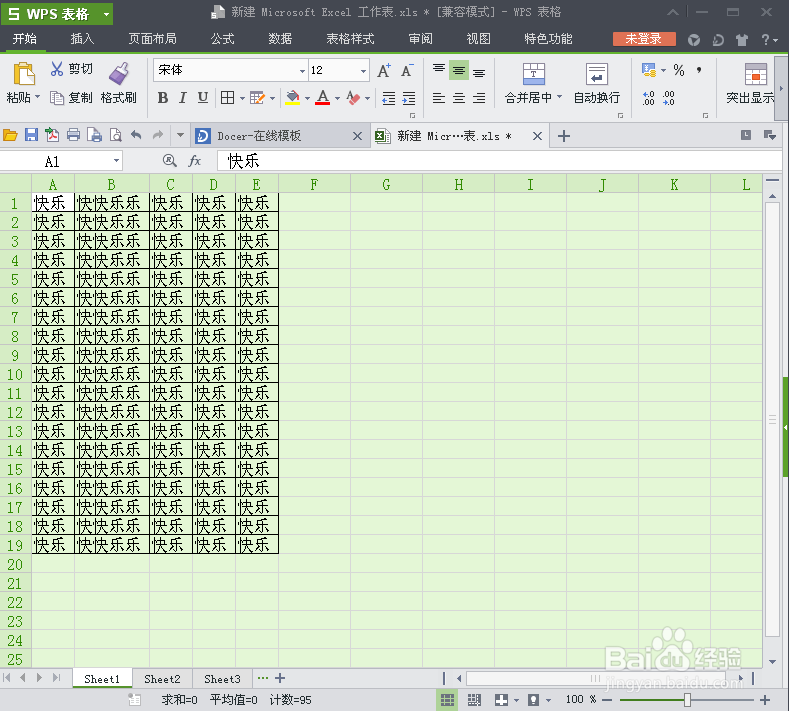
Task: Click the decrease decimal places icon
Action: pyautogui.click(x=668, y=98)
